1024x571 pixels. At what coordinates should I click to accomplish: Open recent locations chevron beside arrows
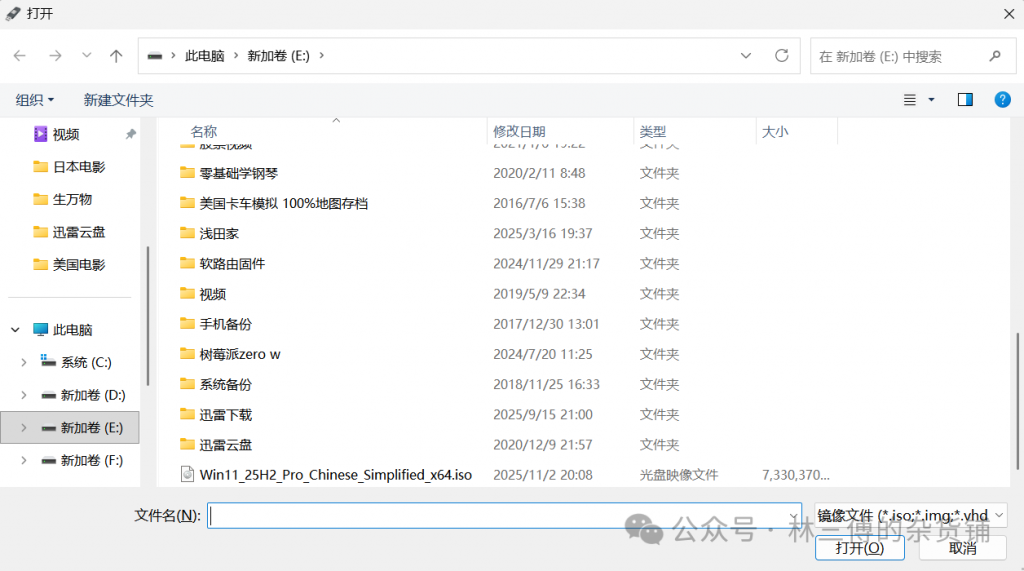click(x=86, y=56)
